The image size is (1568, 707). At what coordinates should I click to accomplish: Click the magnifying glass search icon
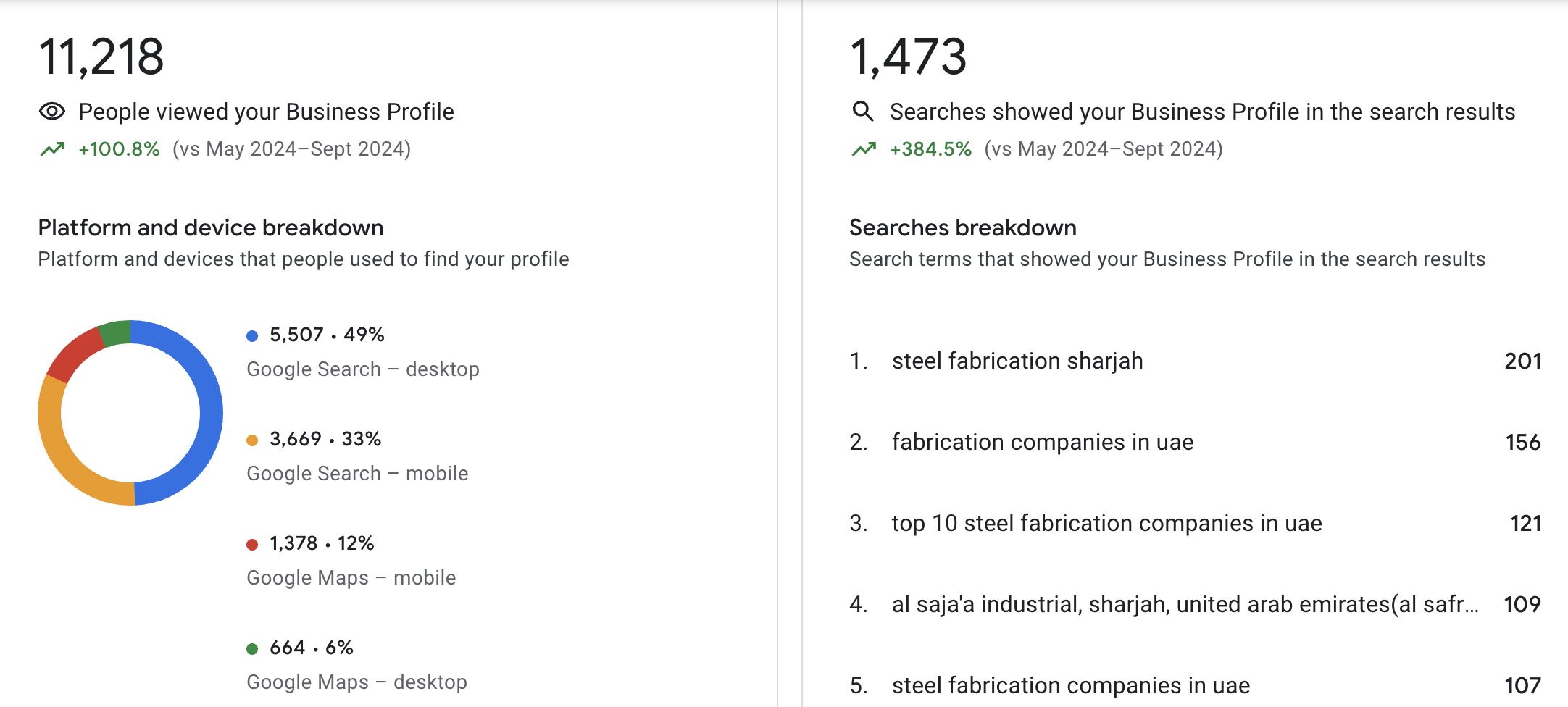pyautogui.click(x=862, y=112)
